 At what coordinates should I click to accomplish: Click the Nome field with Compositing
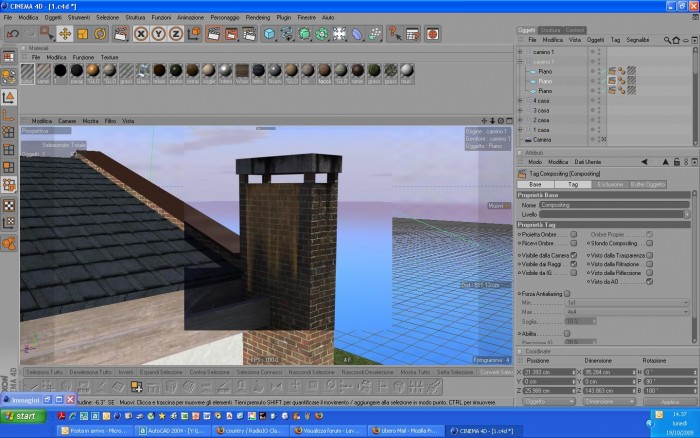[x=614, y=205]
